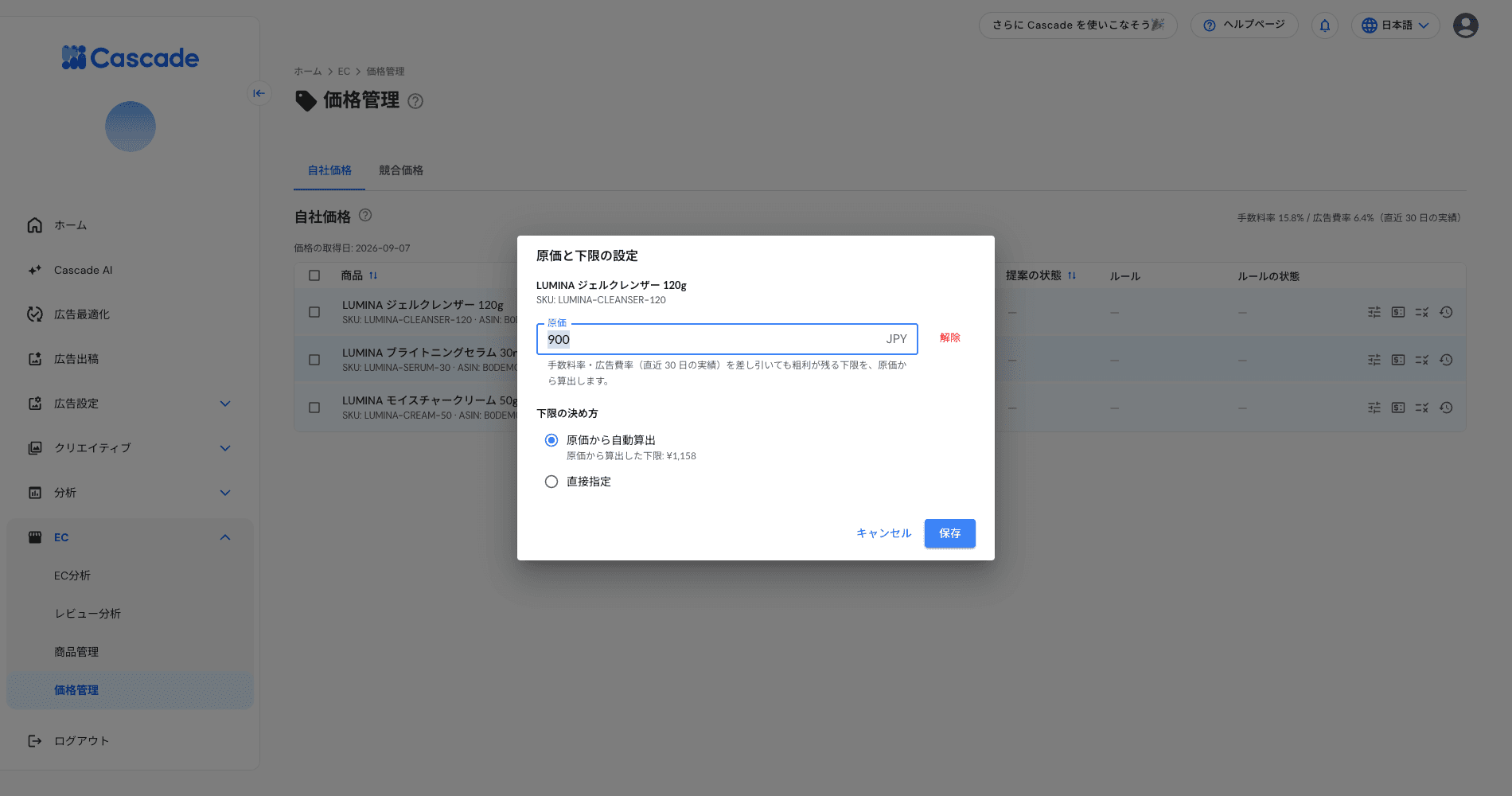Click the クリエイティブ icon
The height and width of the screenshot is (796, 1512).
coord(35,448)
